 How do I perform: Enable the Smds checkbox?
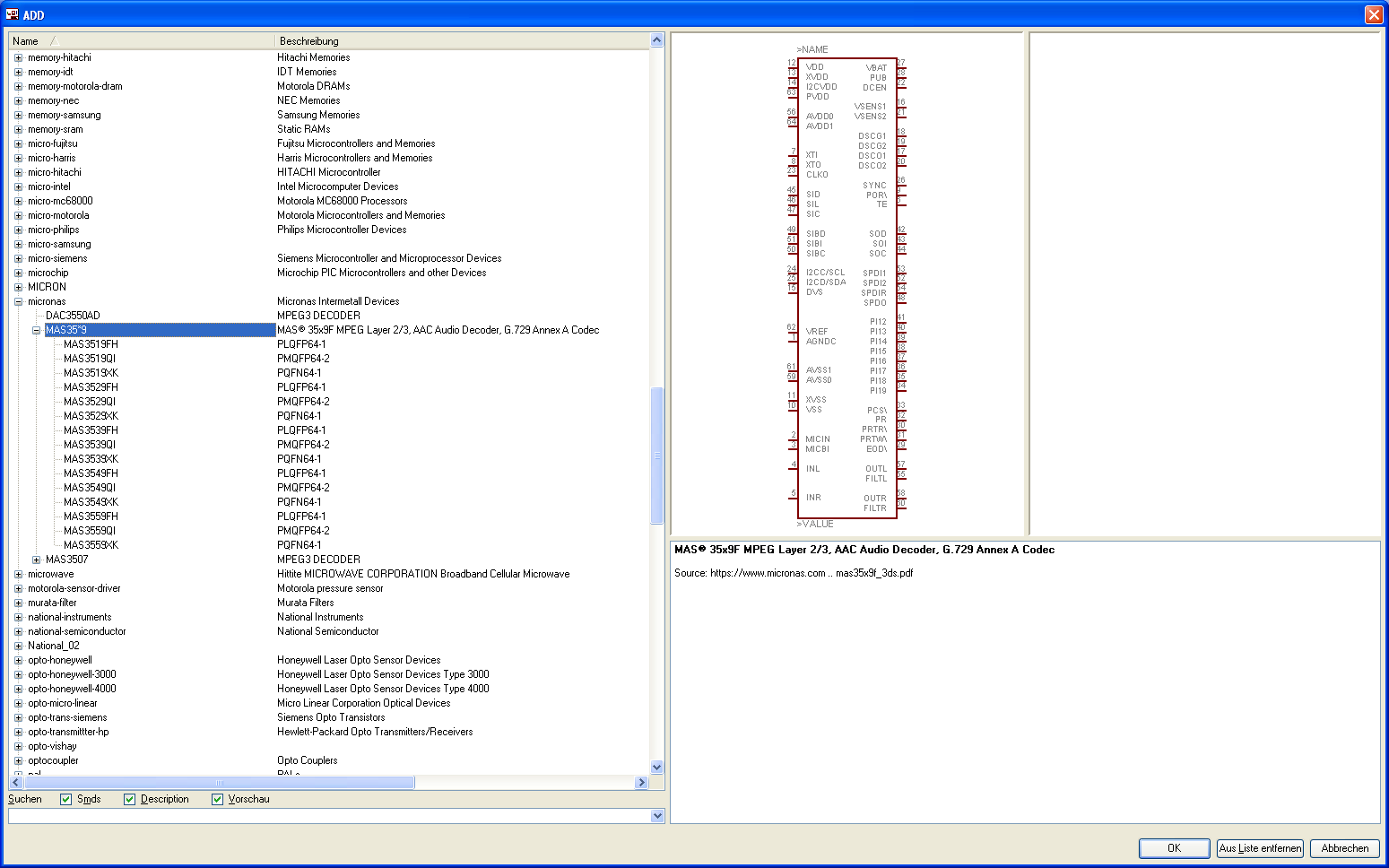coord(65,799)
